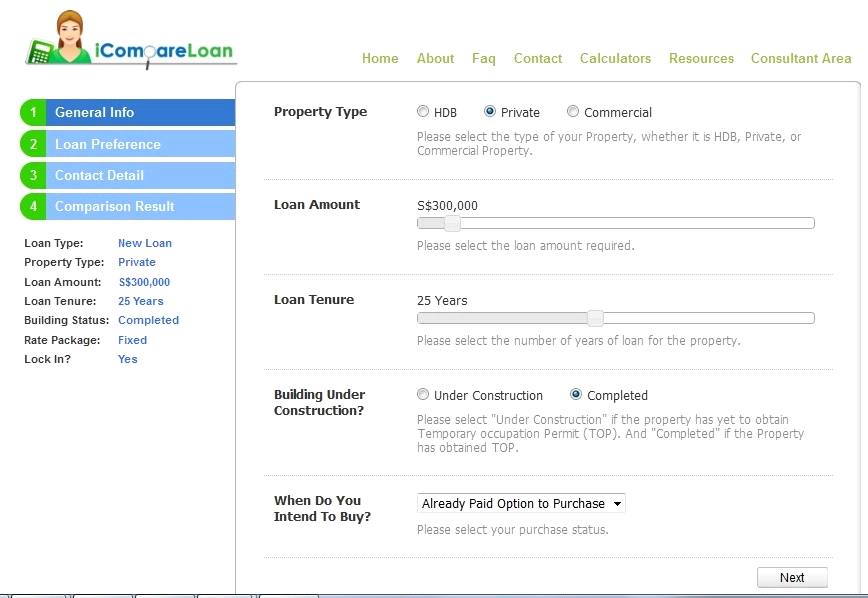Click the 25 Years label above slider
Image resolution: width=868 pixels, height=598 pixels.
point(442,301)
